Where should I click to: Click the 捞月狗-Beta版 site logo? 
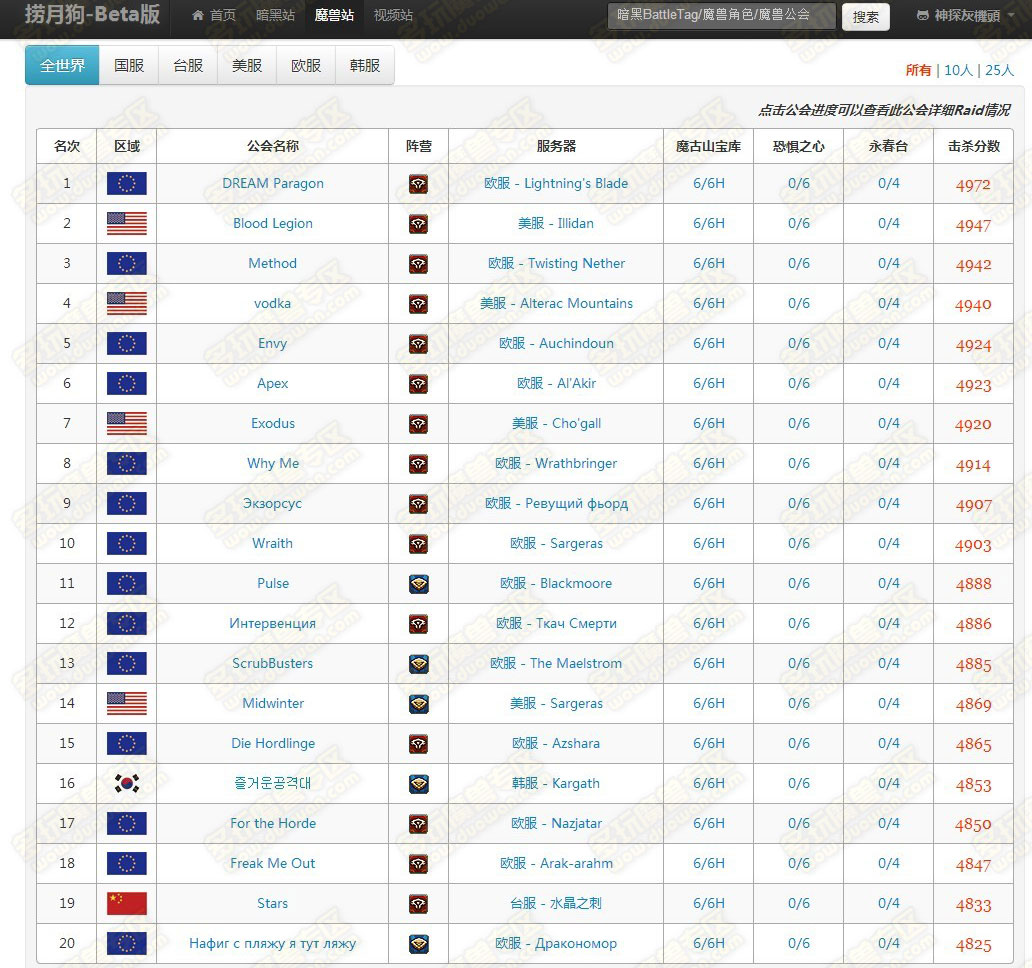pyautogui.click(x=92, y=14)
